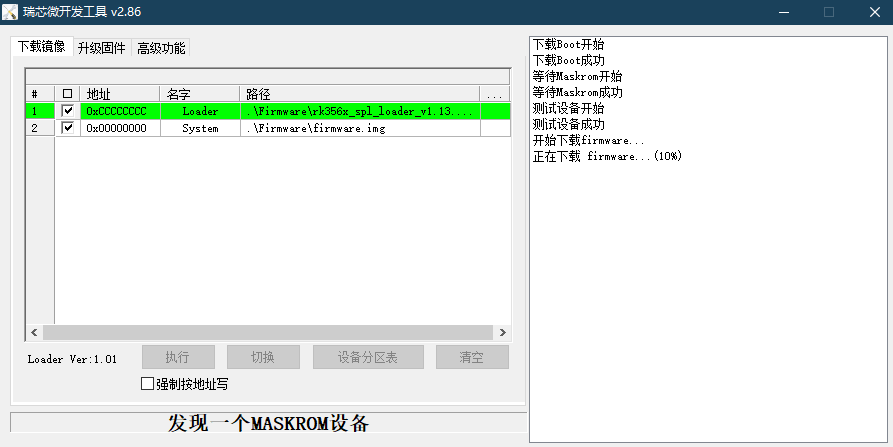Switch to the 下载镜像 tab
The image size is (893, 447).
(42, 47)
